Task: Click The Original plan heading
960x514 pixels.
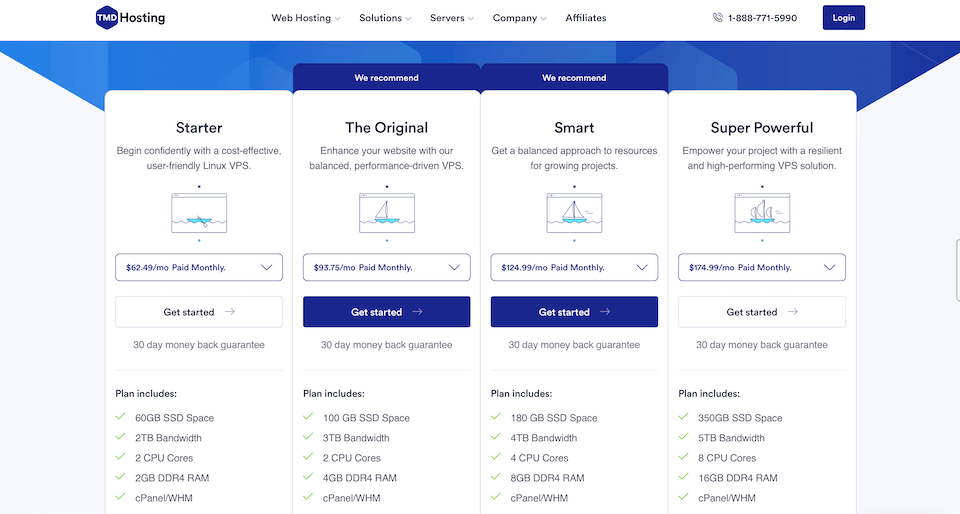Action: click(387, 128)
